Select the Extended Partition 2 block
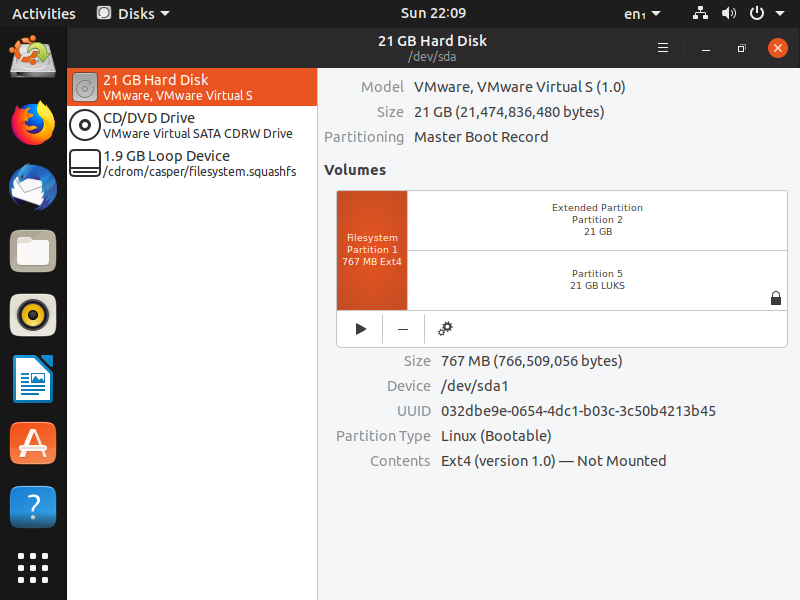Viewport: 800px width, 600px height. (597, 220)
